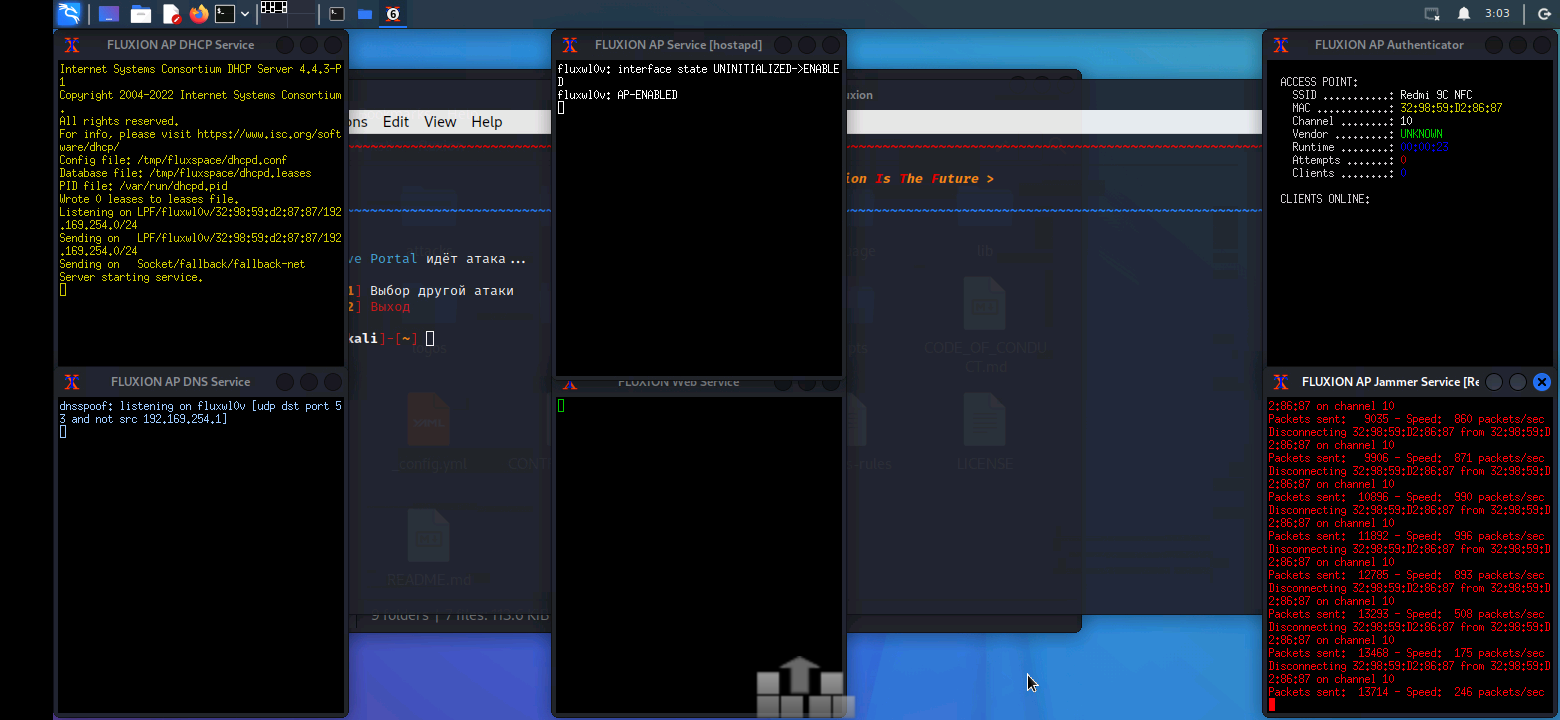Click "CLIENTS ONLINE:" in Authenticator
Screen dimensions: 1560x720
[x=1325, y=199]
